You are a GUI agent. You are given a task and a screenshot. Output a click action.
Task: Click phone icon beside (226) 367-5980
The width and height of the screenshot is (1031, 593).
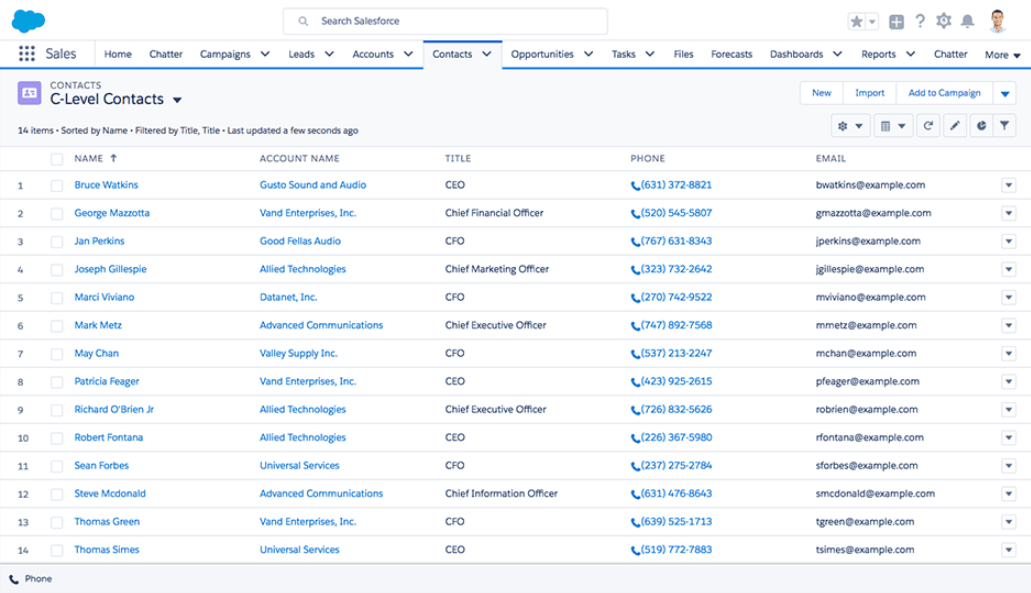[635, 439]
